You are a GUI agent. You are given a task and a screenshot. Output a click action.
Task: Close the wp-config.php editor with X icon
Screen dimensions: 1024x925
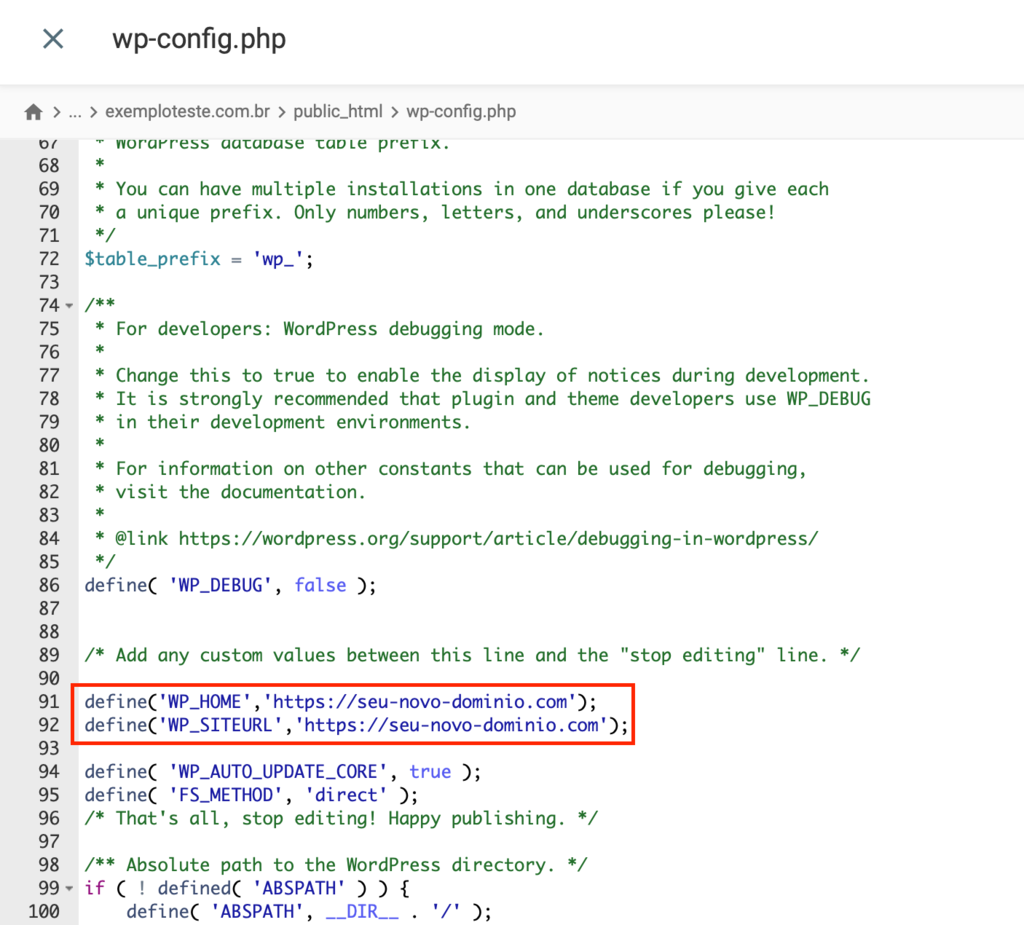click(x=53, y=39)
